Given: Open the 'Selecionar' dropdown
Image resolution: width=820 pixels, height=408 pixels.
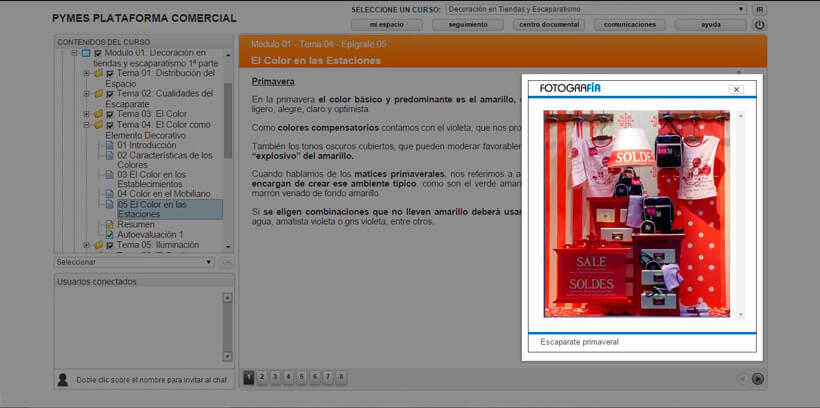Looking at the screenshot, I should click(134, 262).
